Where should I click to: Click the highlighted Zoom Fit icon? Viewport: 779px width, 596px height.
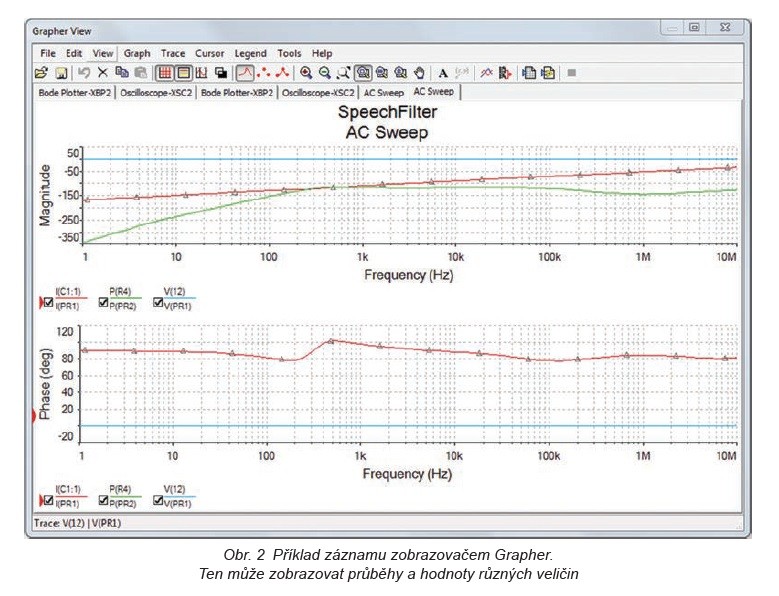coord(363,73)
